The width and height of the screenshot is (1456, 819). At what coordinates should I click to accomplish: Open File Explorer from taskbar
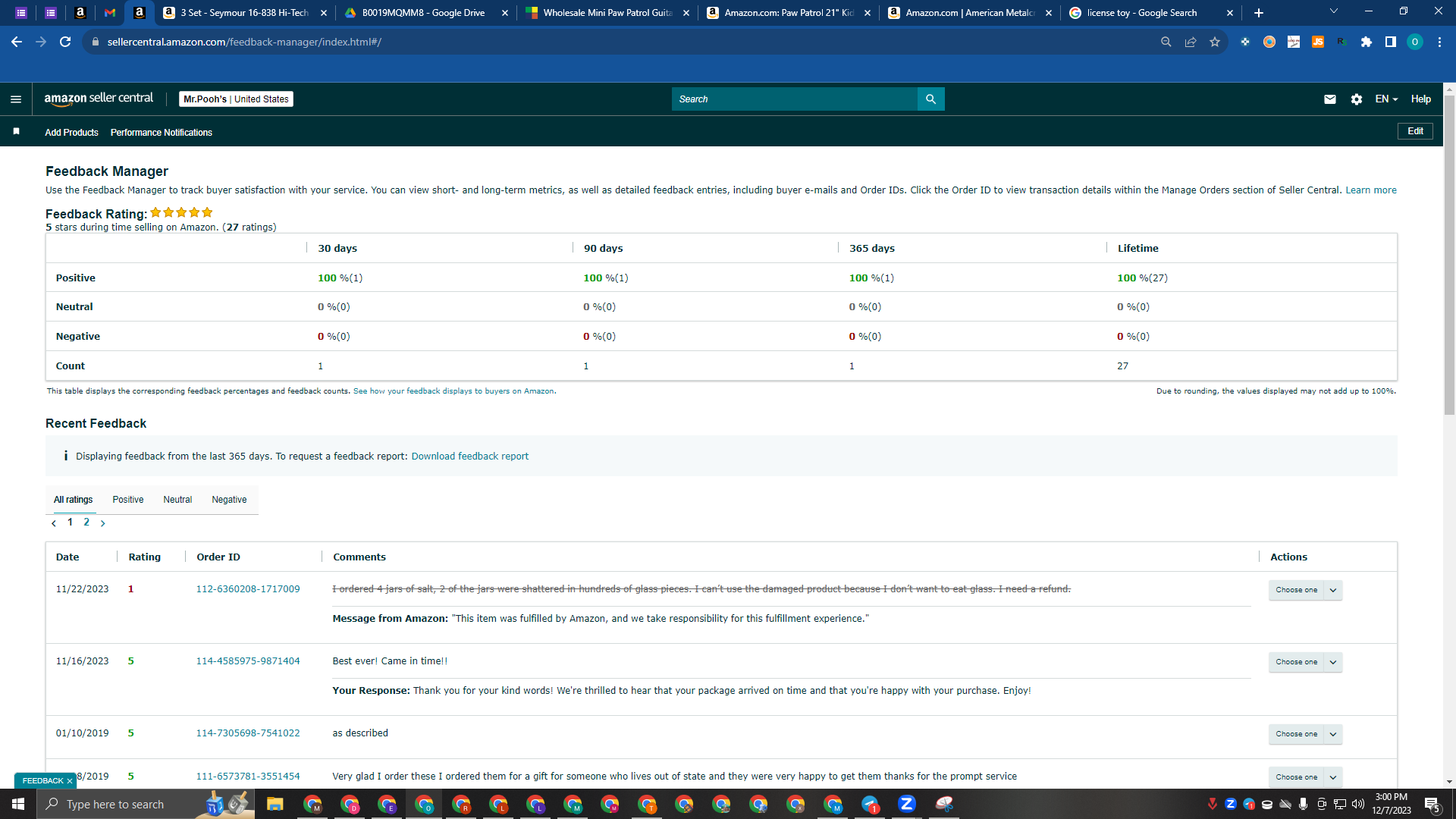point(275,804)
